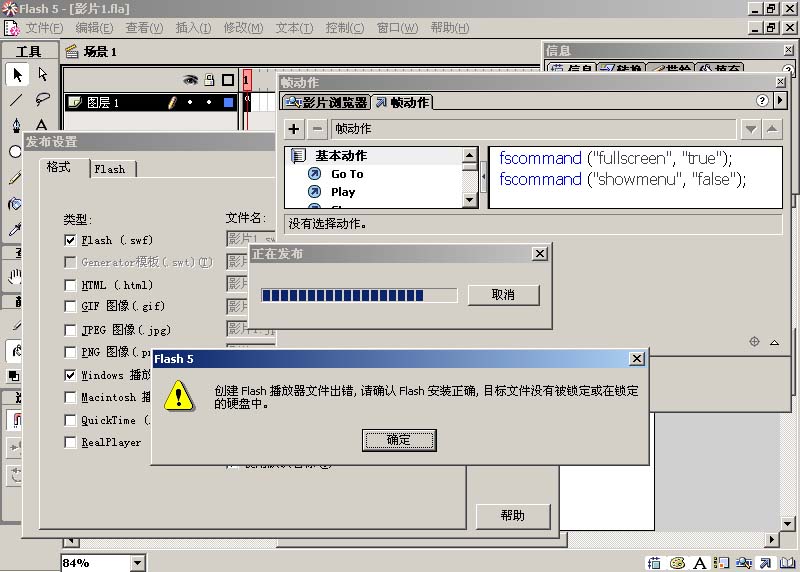Collapse the toolbox list with splitter arrow
Screen dimensions: 800x572
(x=483, y=177)
